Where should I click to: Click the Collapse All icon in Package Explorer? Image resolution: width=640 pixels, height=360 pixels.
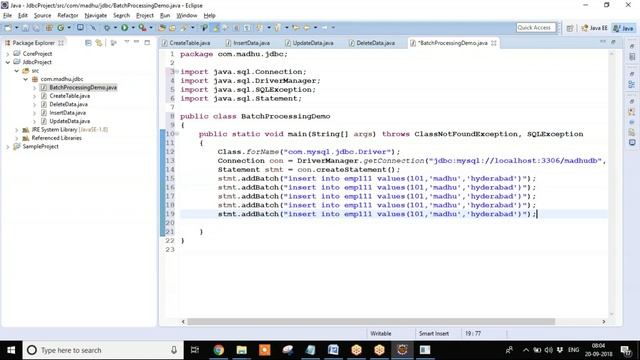(88, 43)
